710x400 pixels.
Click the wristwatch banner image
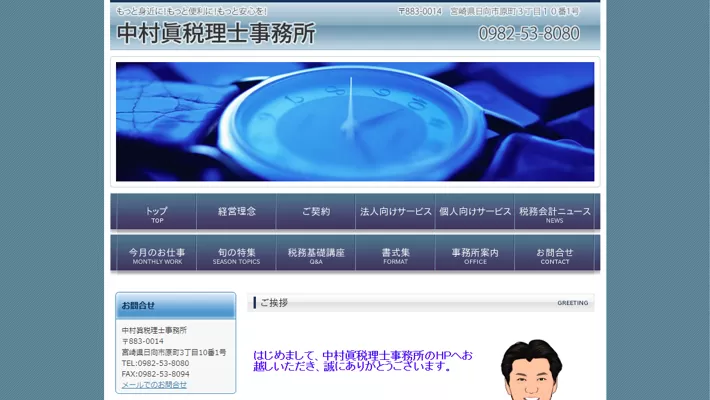355,121
